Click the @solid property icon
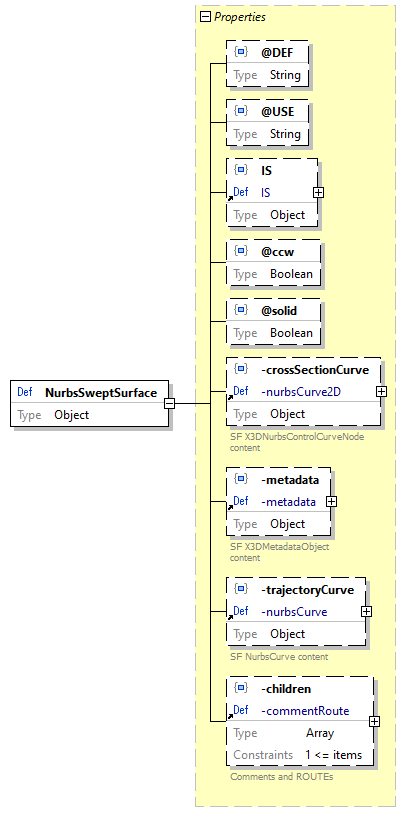The image size is (406, 820). 241,310
